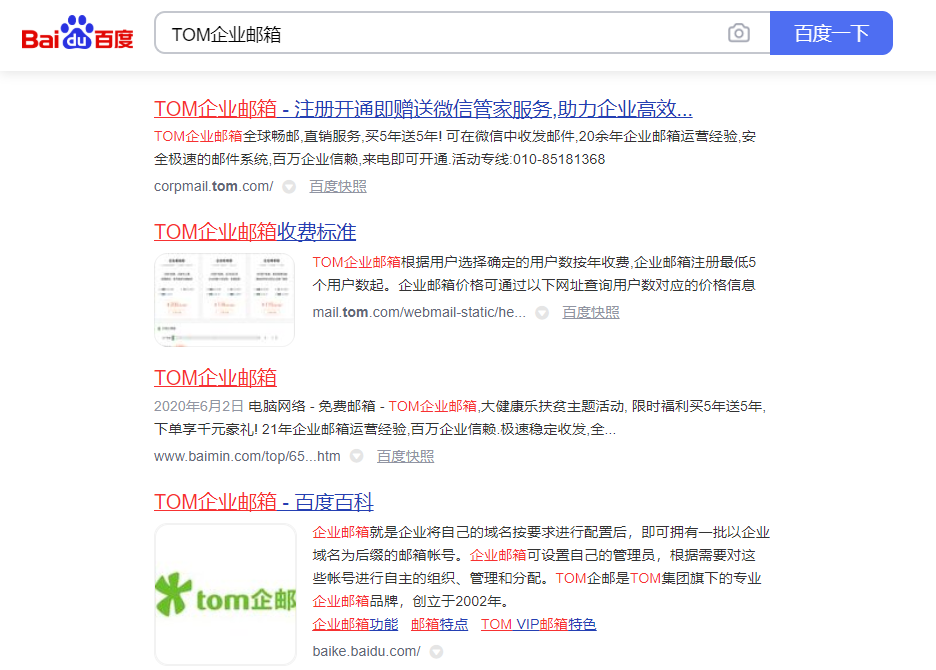
Task: Click the Baidu logo
Action: (78, 34)
